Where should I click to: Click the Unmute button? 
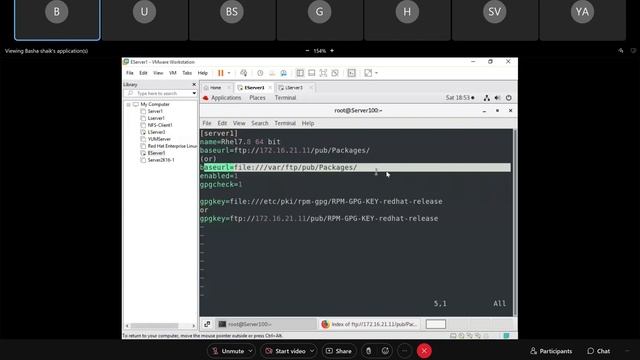(x=228, y=351)
